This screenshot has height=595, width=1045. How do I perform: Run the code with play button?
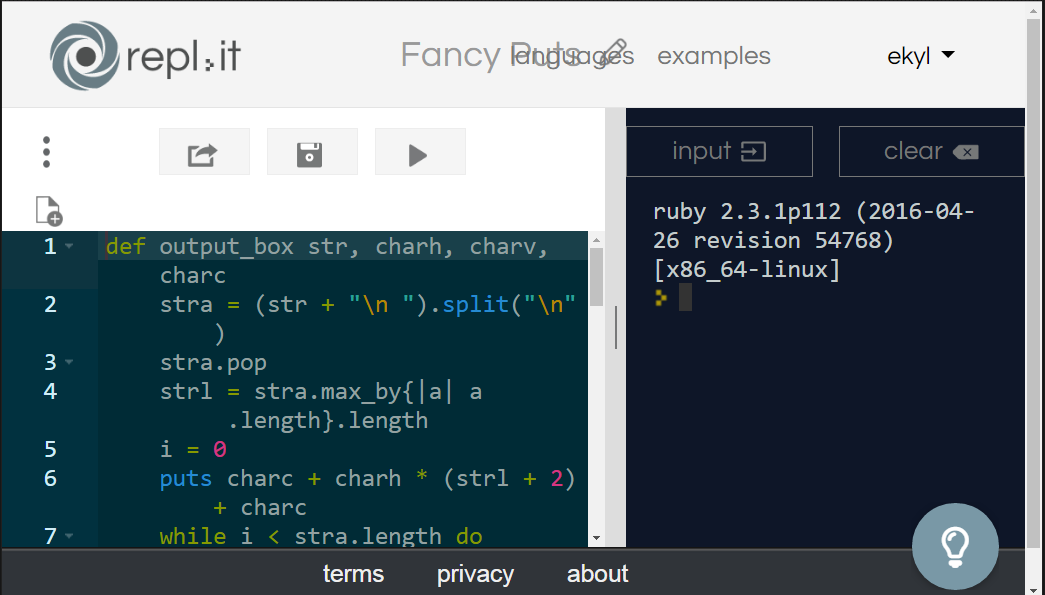pyautogui.click(x=420, y=152)
